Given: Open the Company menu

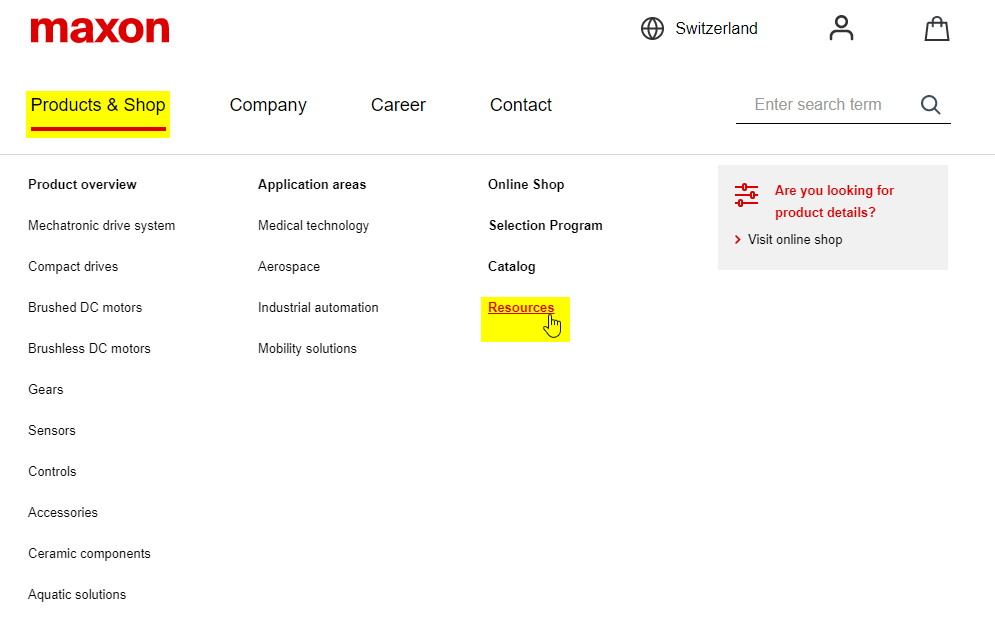Looking at the screenshot, I should 268,105.
